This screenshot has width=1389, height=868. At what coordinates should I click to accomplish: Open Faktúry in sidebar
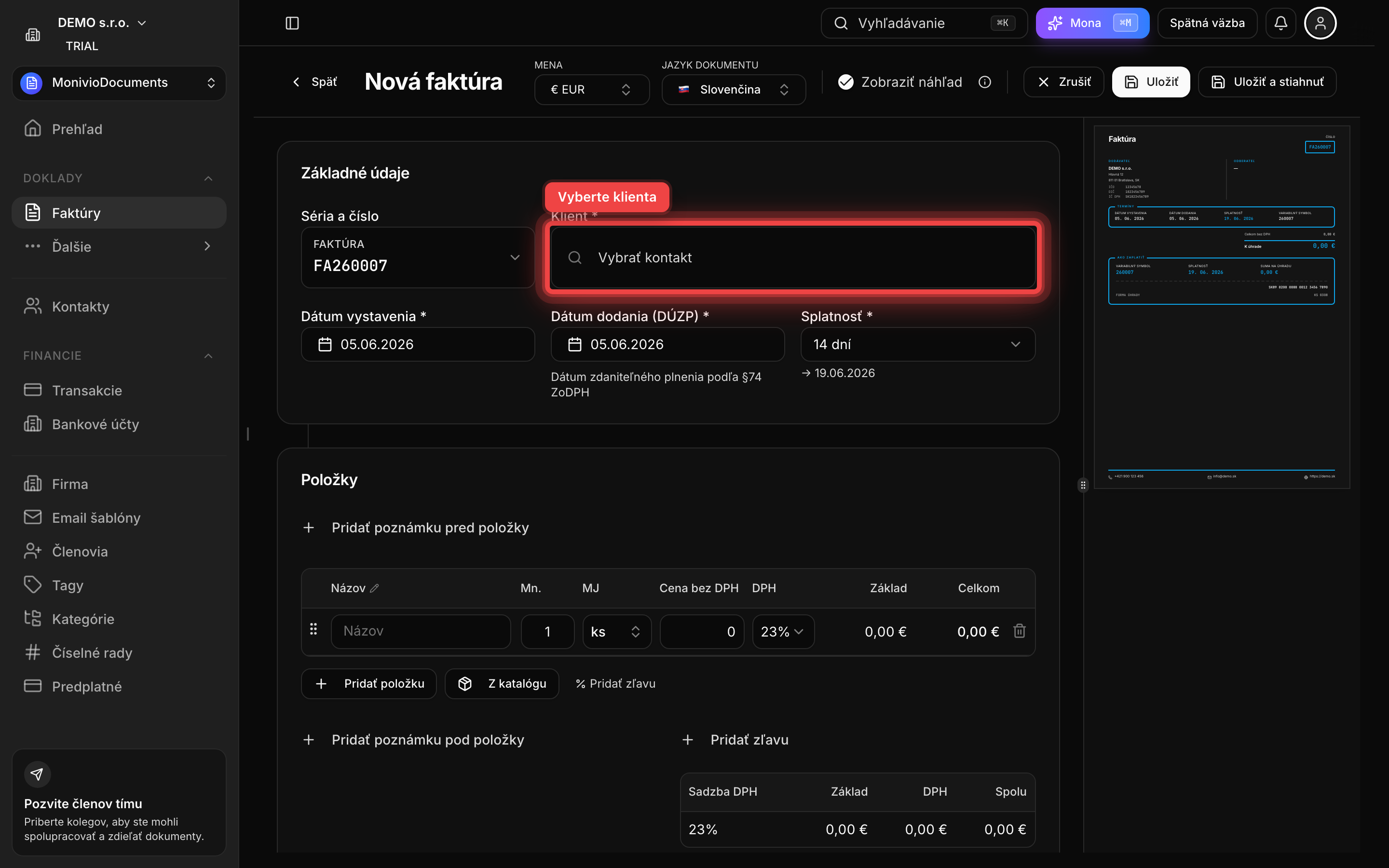[x=119, y=213]
